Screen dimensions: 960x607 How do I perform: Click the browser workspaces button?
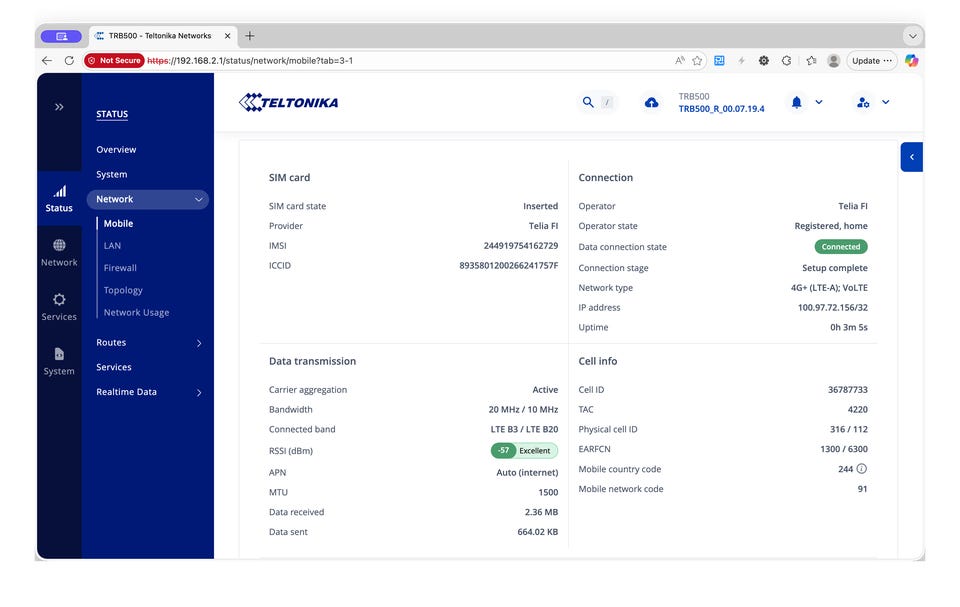(x=61, y=36)
